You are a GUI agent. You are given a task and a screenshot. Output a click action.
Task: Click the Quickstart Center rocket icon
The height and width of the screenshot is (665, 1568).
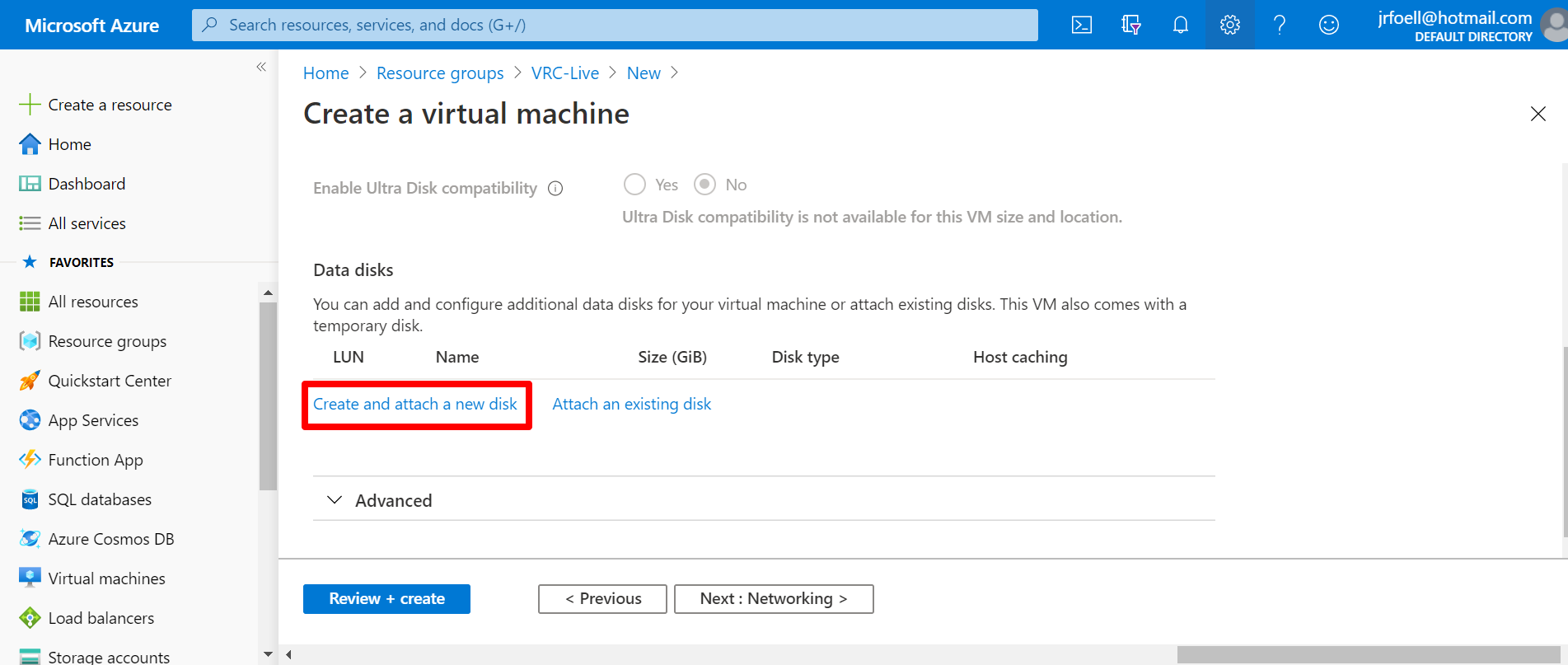coord(30,381)
